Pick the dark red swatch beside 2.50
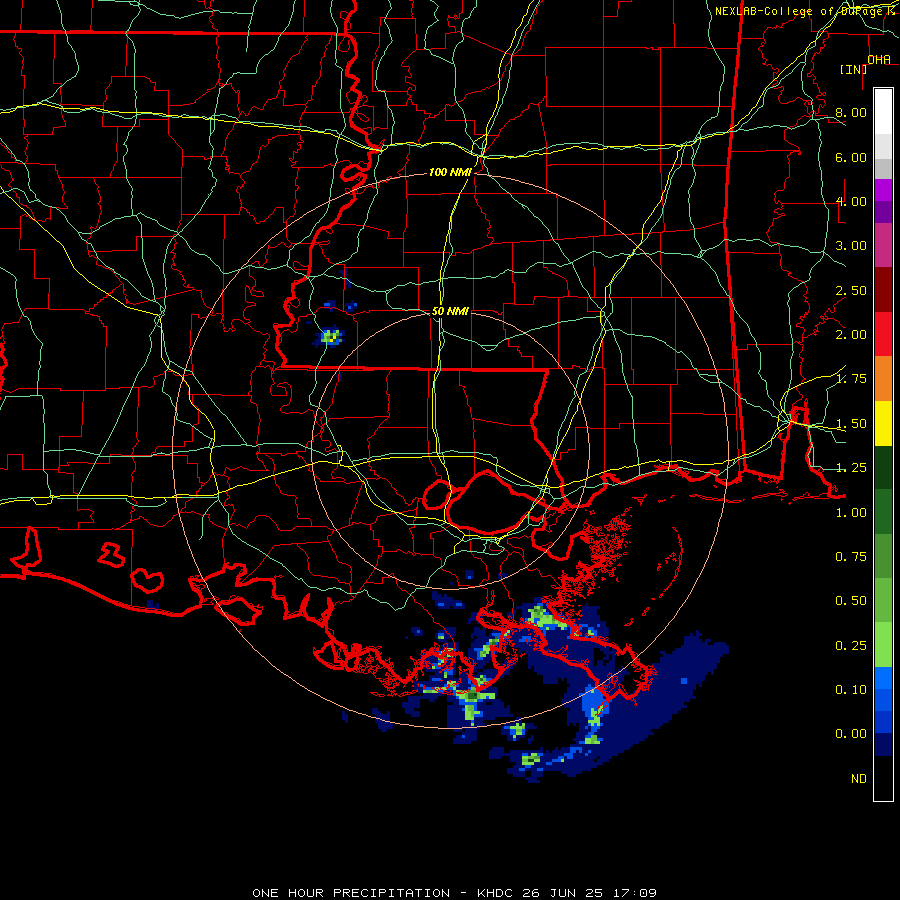900x900 pixels. [x=883, y=290]
